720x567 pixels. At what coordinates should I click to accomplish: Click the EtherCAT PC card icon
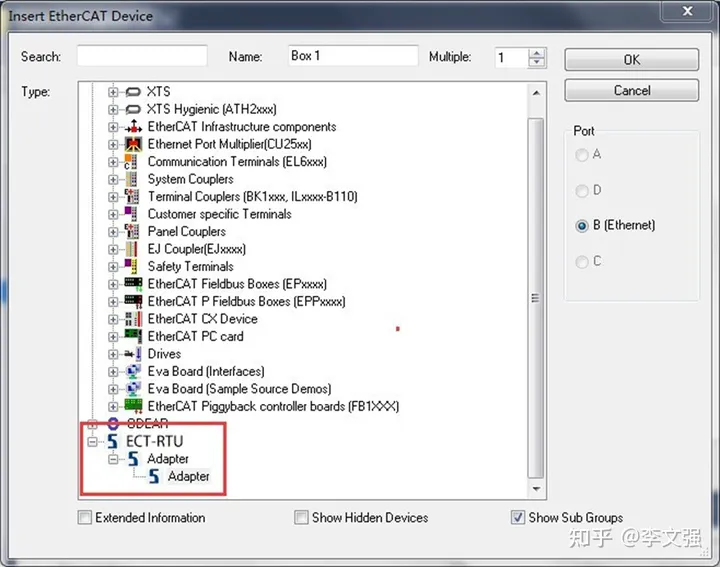pos(133,336)
